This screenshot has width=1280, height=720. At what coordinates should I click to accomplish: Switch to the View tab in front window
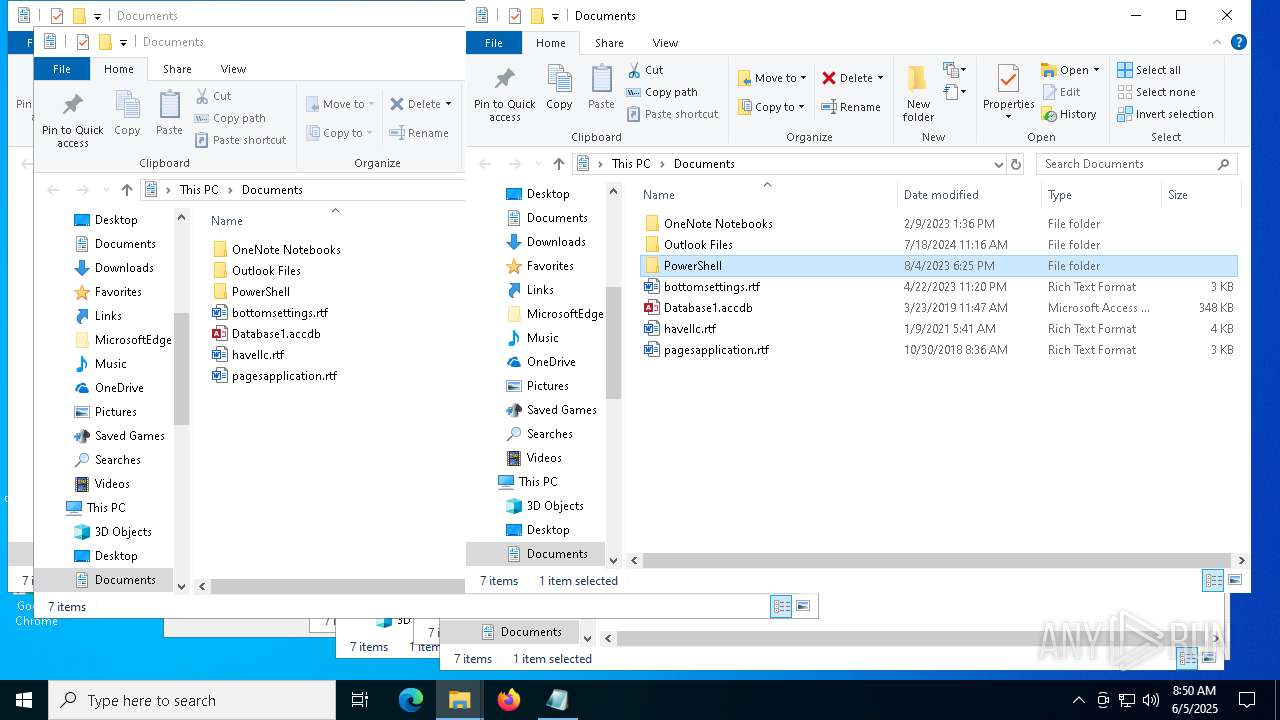pos(665,43)
